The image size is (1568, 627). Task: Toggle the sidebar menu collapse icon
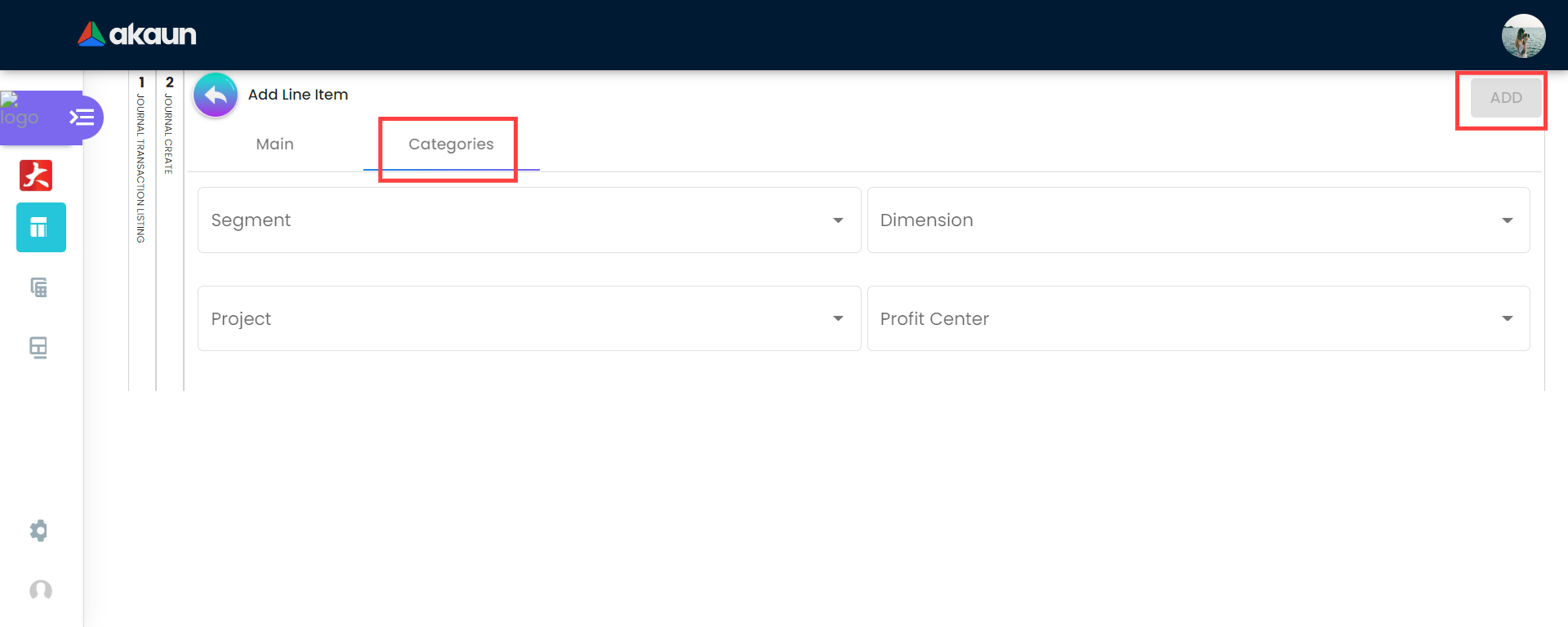(82, 118)
